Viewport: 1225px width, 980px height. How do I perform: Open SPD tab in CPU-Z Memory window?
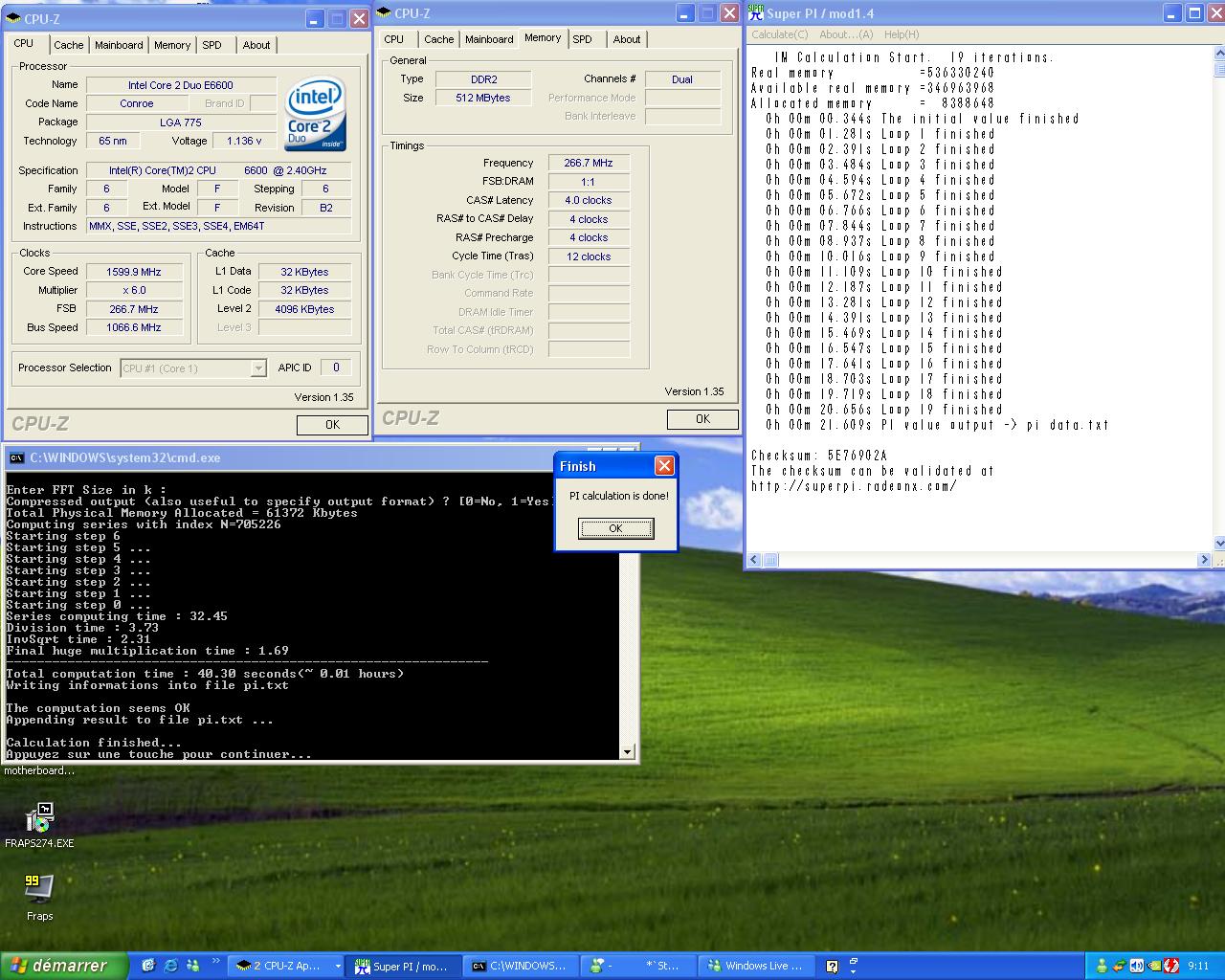pyautogui.click(x=582, y=39)
